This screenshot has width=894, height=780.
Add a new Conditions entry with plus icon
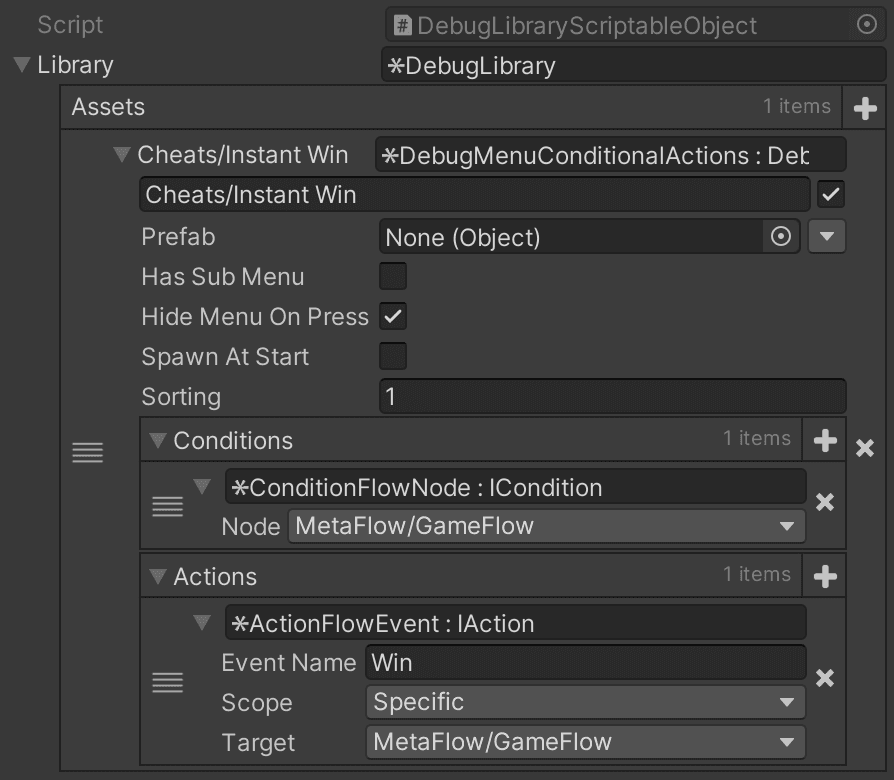coord(825,440)
